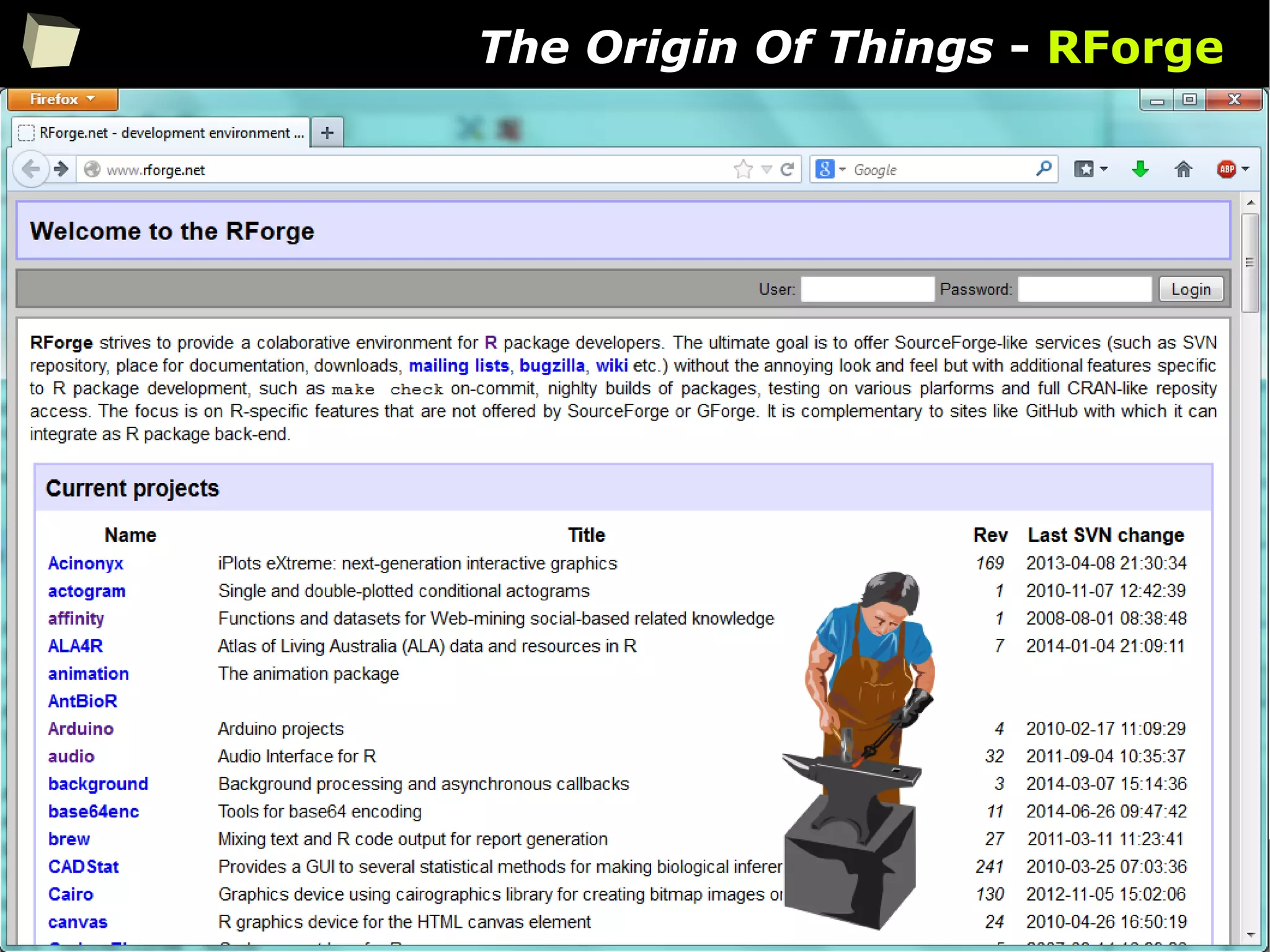The width and height of the screenshot is (1270, 952).
Task: Click the page scrollbar down arrow
Action: pos(1250,934)
